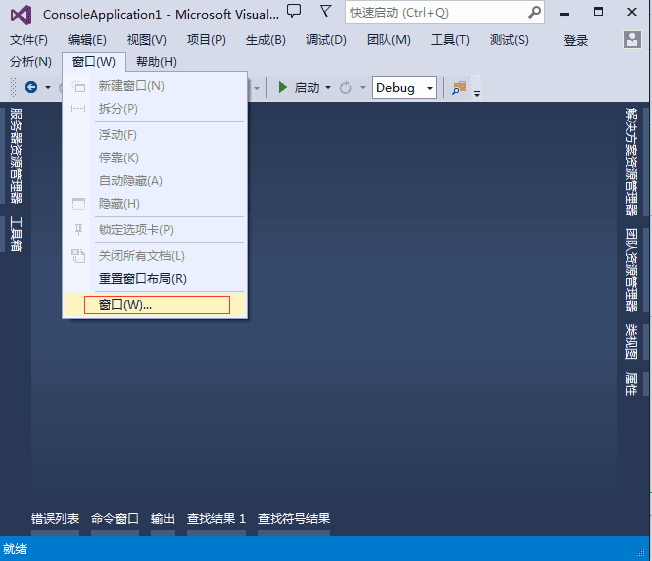The width and height of the screenshot is (652, 561).
Task: Click the quick launch search magnifier icon
Action: coord(535,13)
